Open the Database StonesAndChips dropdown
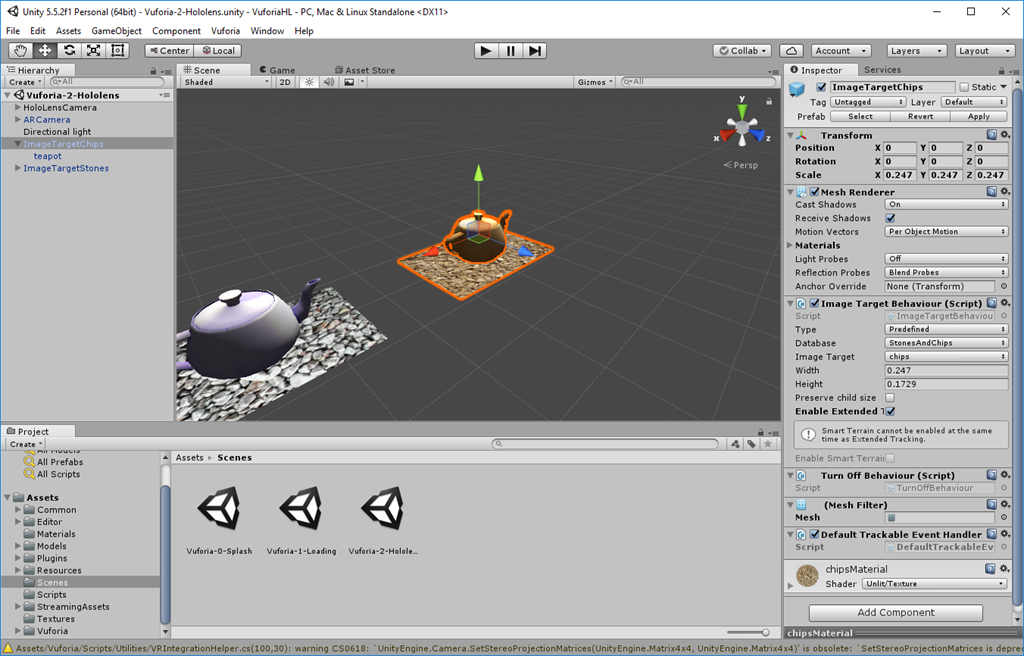Screen dimensions: 1024x656 (946, 342)
